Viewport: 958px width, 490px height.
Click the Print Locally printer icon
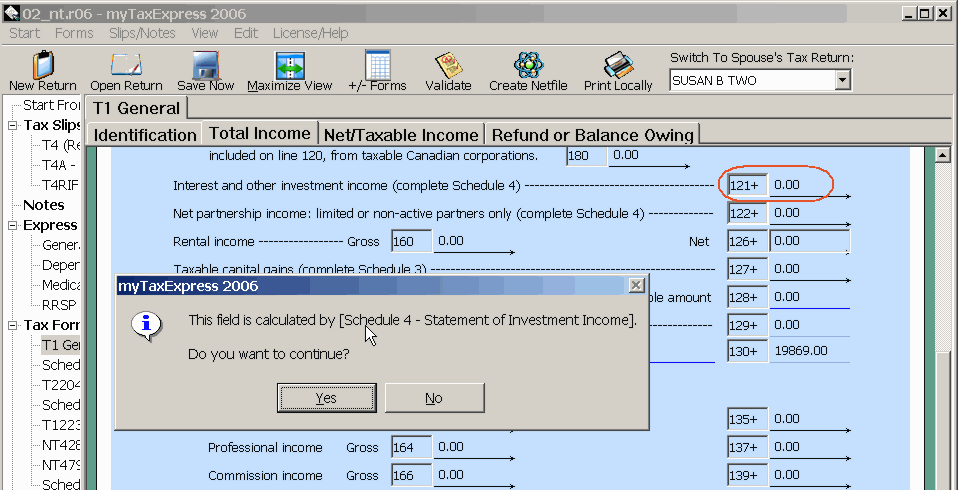point(618,66)
